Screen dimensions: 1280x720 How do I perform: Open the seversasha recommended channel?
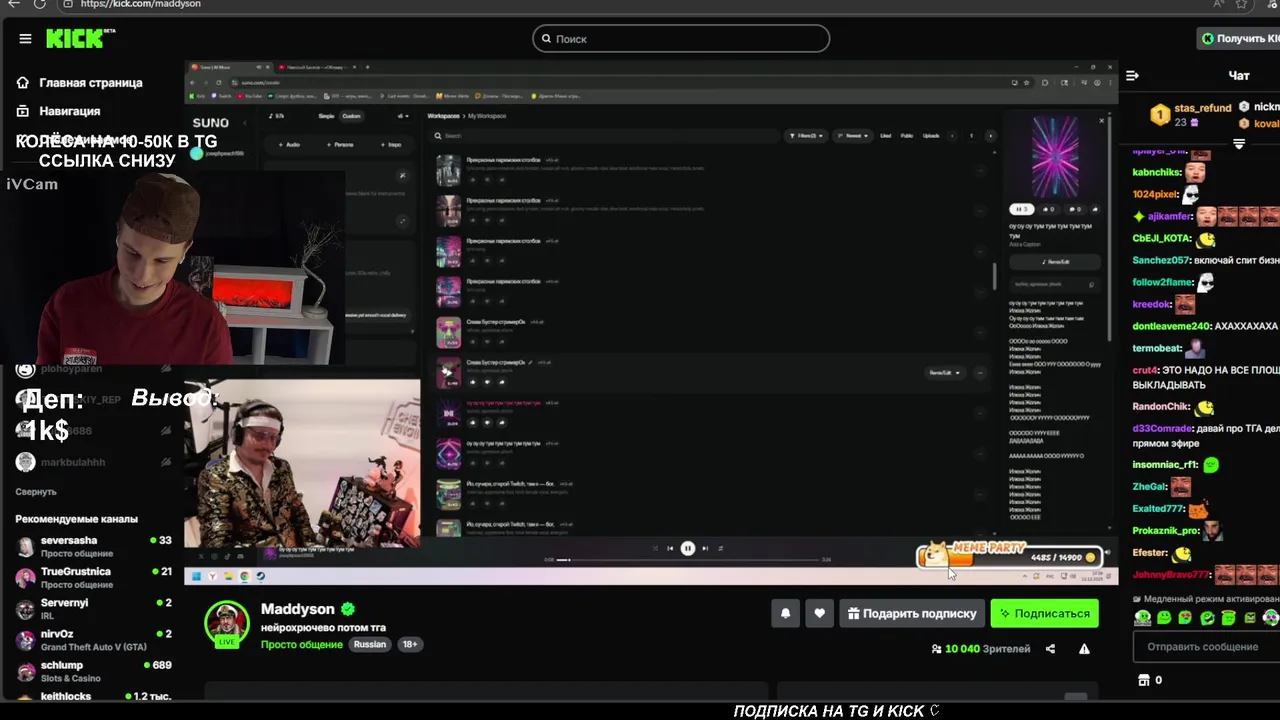(x=94, y=546)
